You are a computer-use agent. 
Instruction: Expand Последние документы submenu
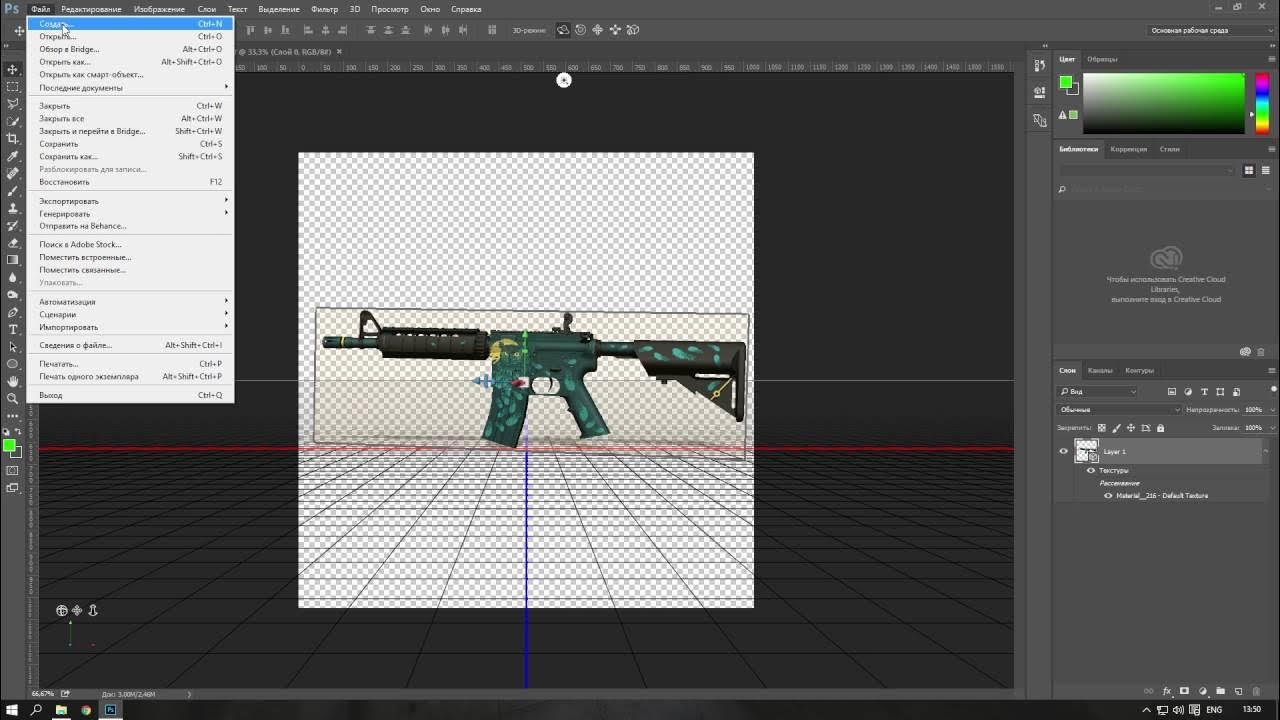click(x=132, y=88)
